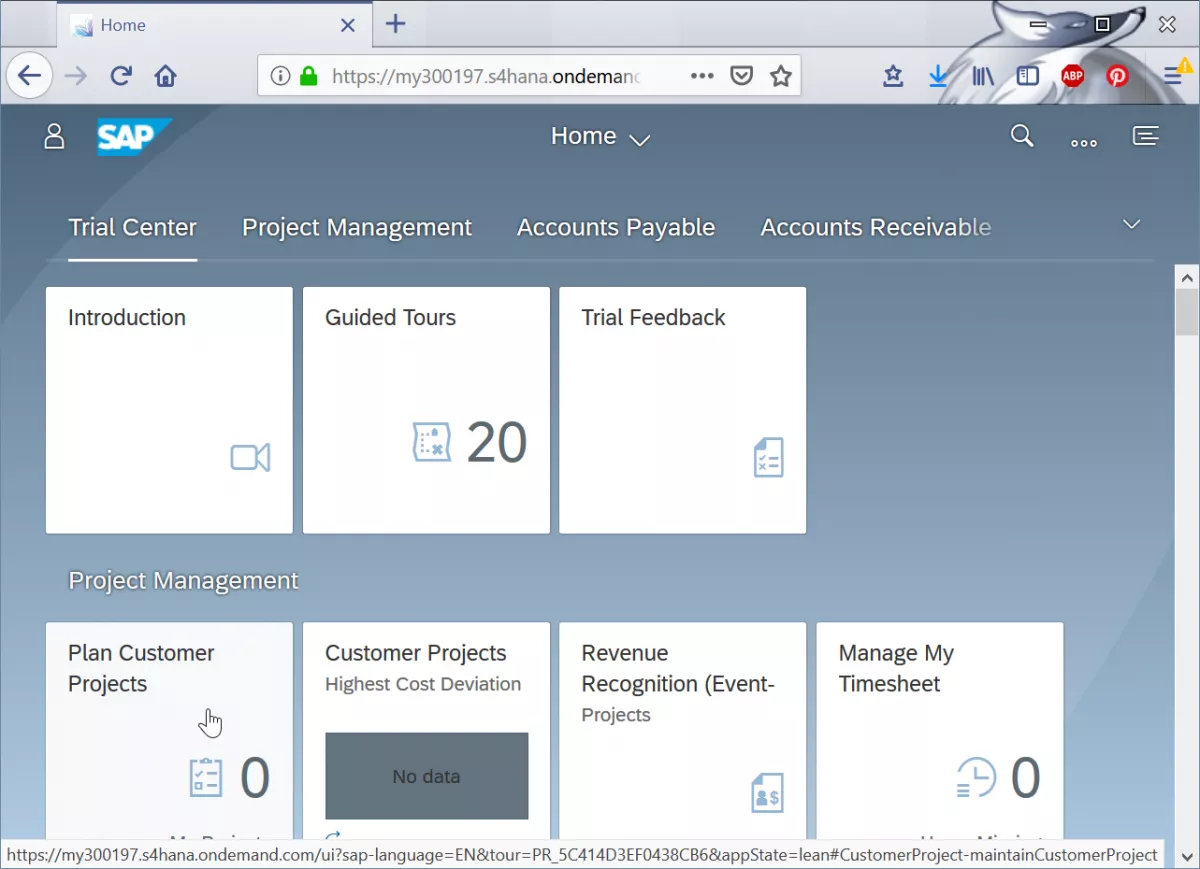1200x869 pixels.
Task: Click the clock icon on Manage My Timesheet tile
Action: (976, 777)
